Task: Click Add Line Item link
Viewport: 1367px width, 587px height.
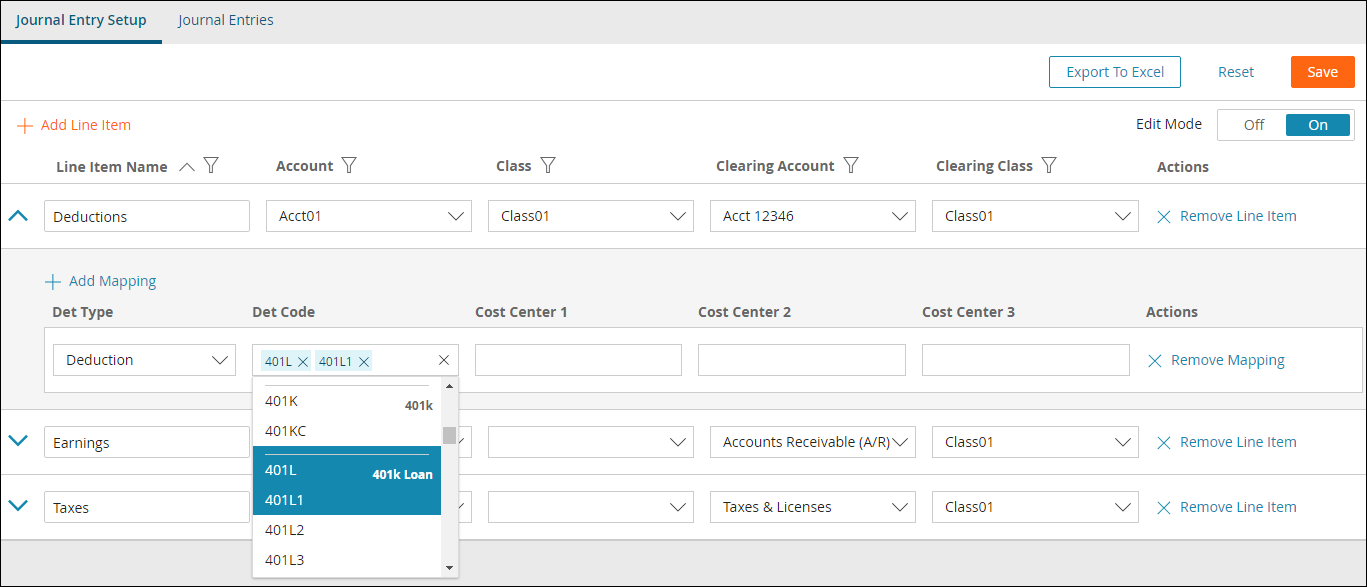Action: click(x=86, y=125)
